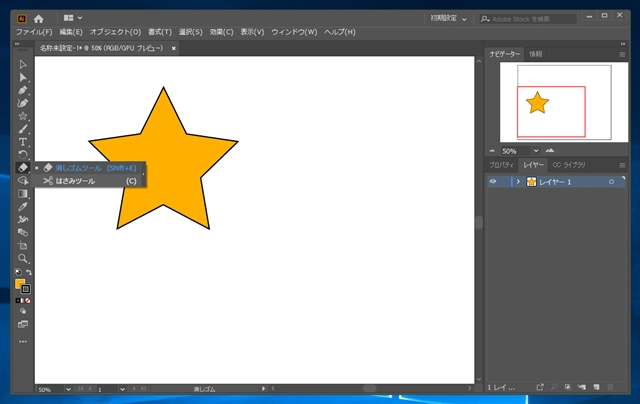Click the drawing mode icon
The height and width of the screenshot is (404, 640).
click(x=23, y=311)
